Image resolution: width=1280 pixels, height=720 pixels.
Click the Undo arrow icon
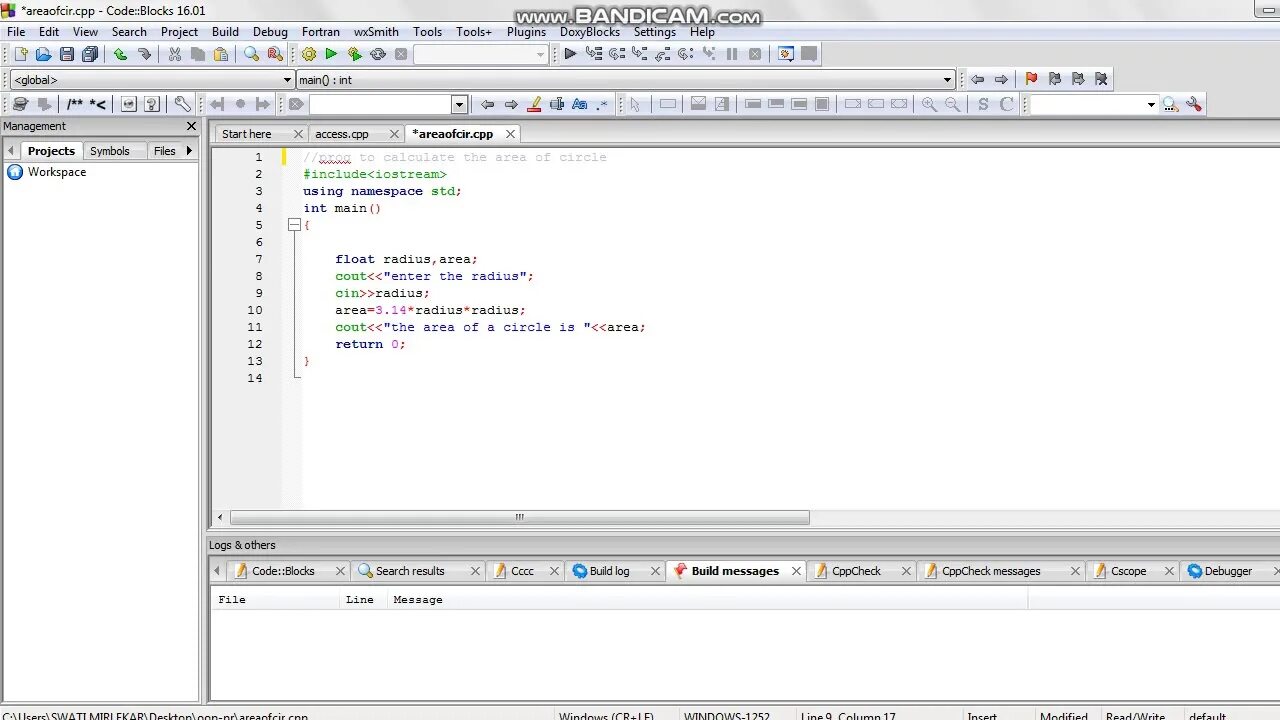point(120,54)
